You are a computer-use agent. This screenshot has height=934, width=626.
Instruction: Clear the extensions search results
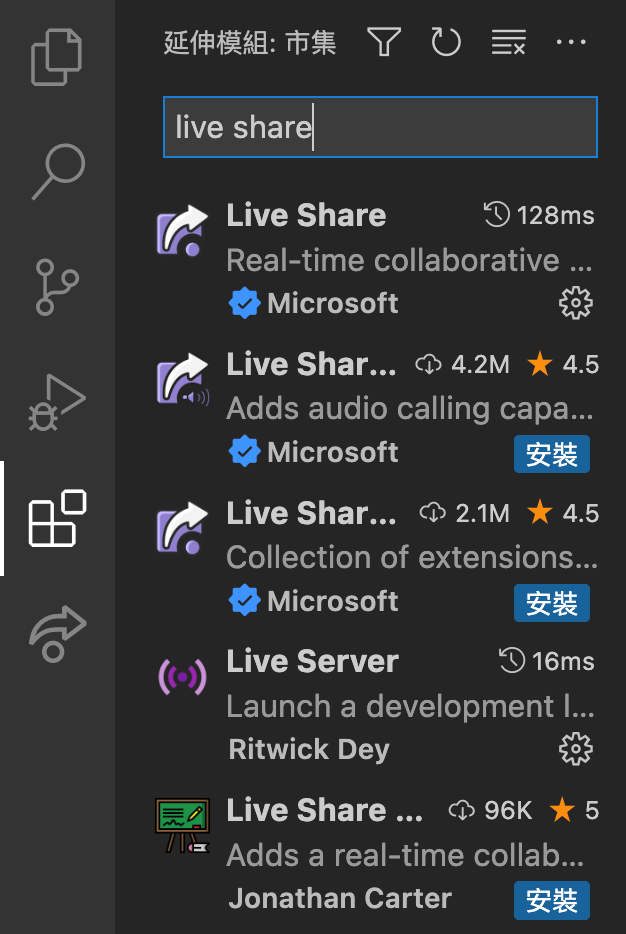pos(508,42)
